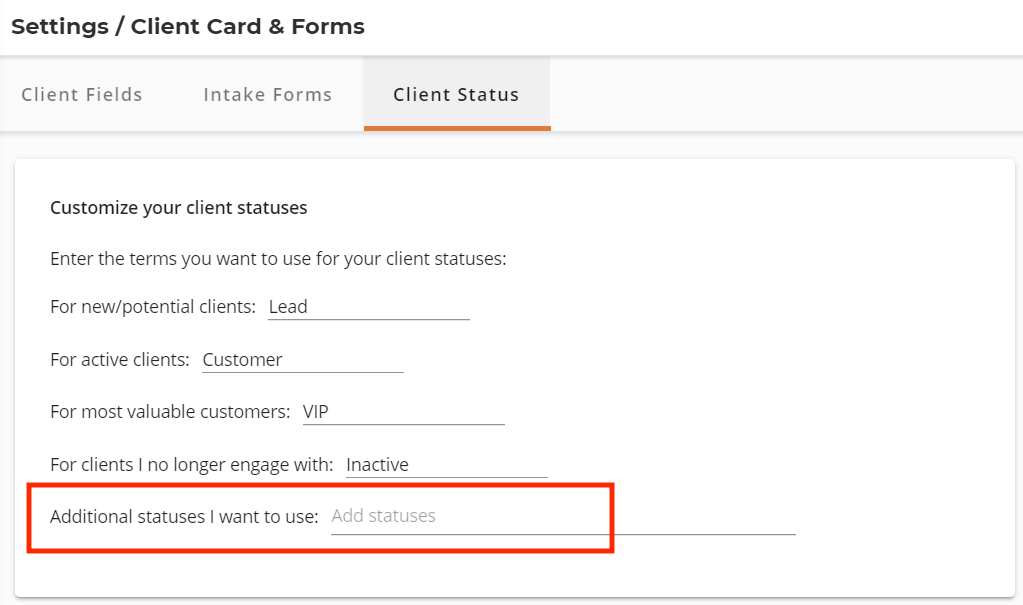Click the slash separator in the page title
This screenshot has width=1023, height=605.
point(119,27)
